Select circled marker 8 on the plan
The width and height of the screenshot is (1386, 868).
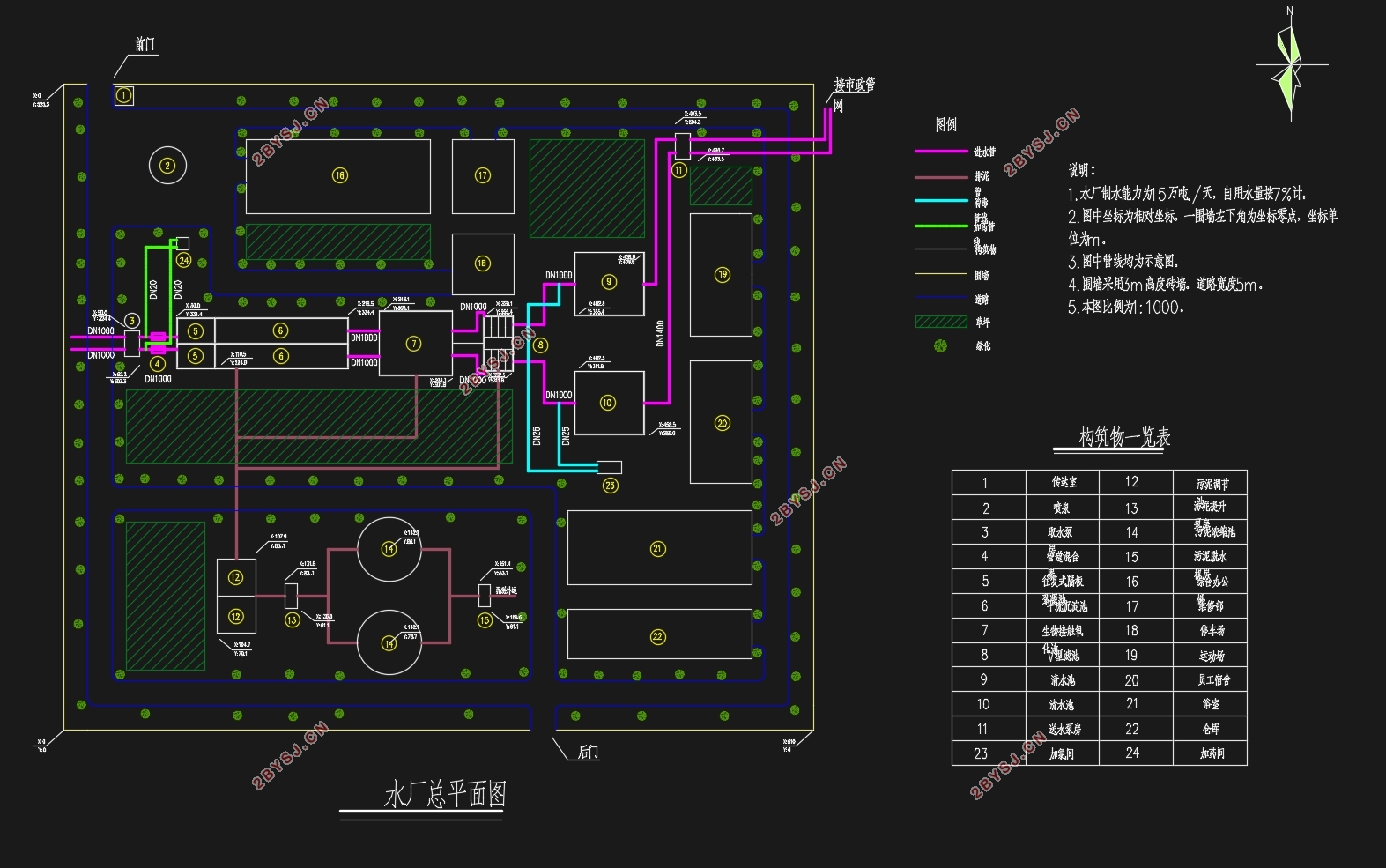[x=540, y=345]
